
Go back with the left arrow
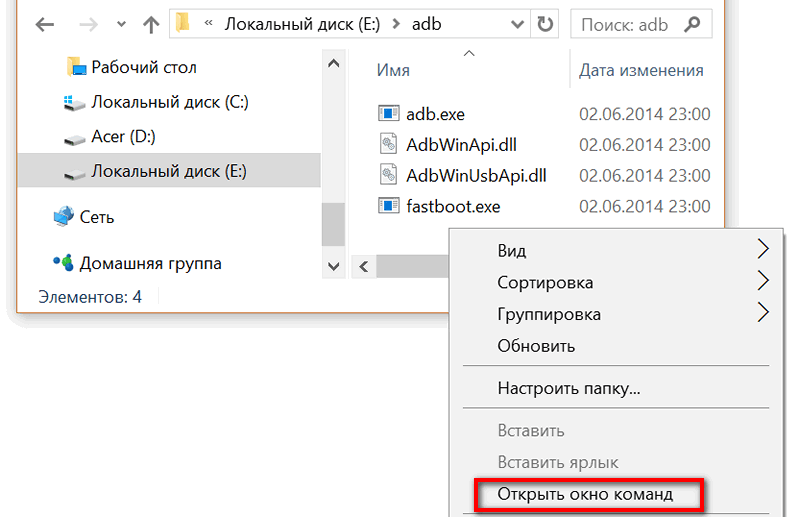tap(45, 24)
